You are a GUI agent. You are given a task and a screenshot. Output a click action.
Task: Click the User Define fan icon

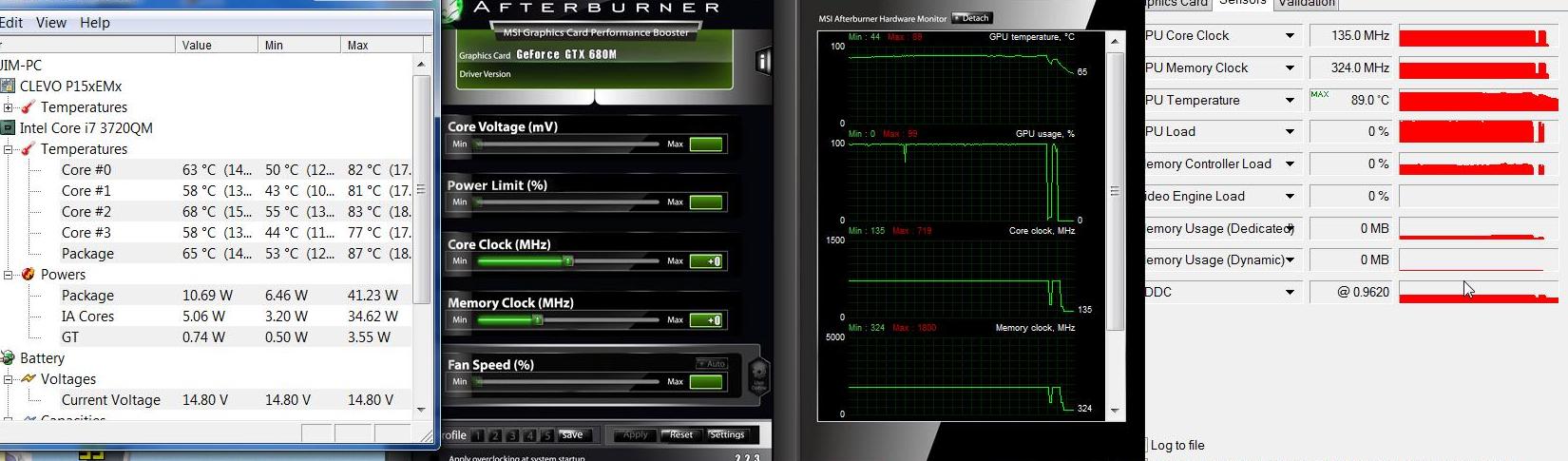[758, 377]
